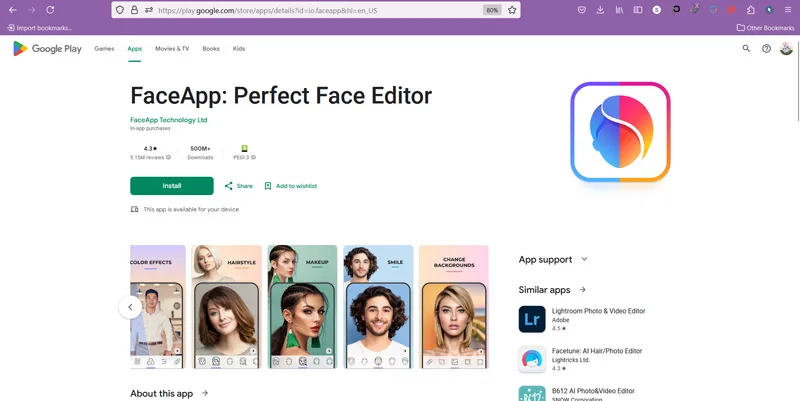Bookmark this page with the star icon
800x401 pixels.
coord(512,10)
